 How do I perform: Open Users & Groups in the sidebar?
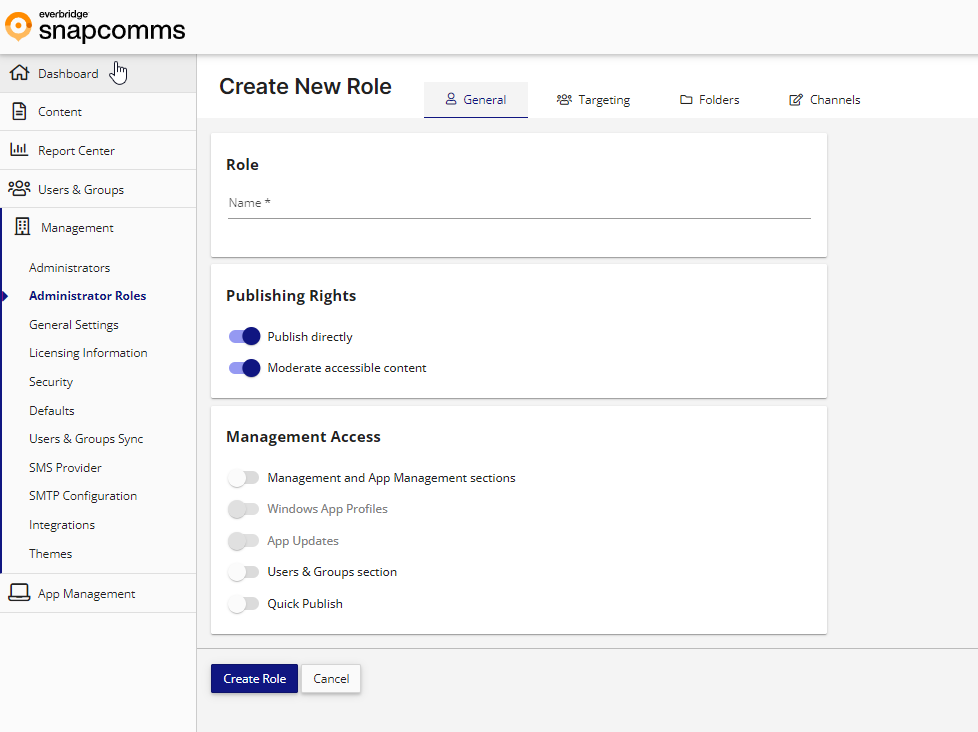[98, 189]
